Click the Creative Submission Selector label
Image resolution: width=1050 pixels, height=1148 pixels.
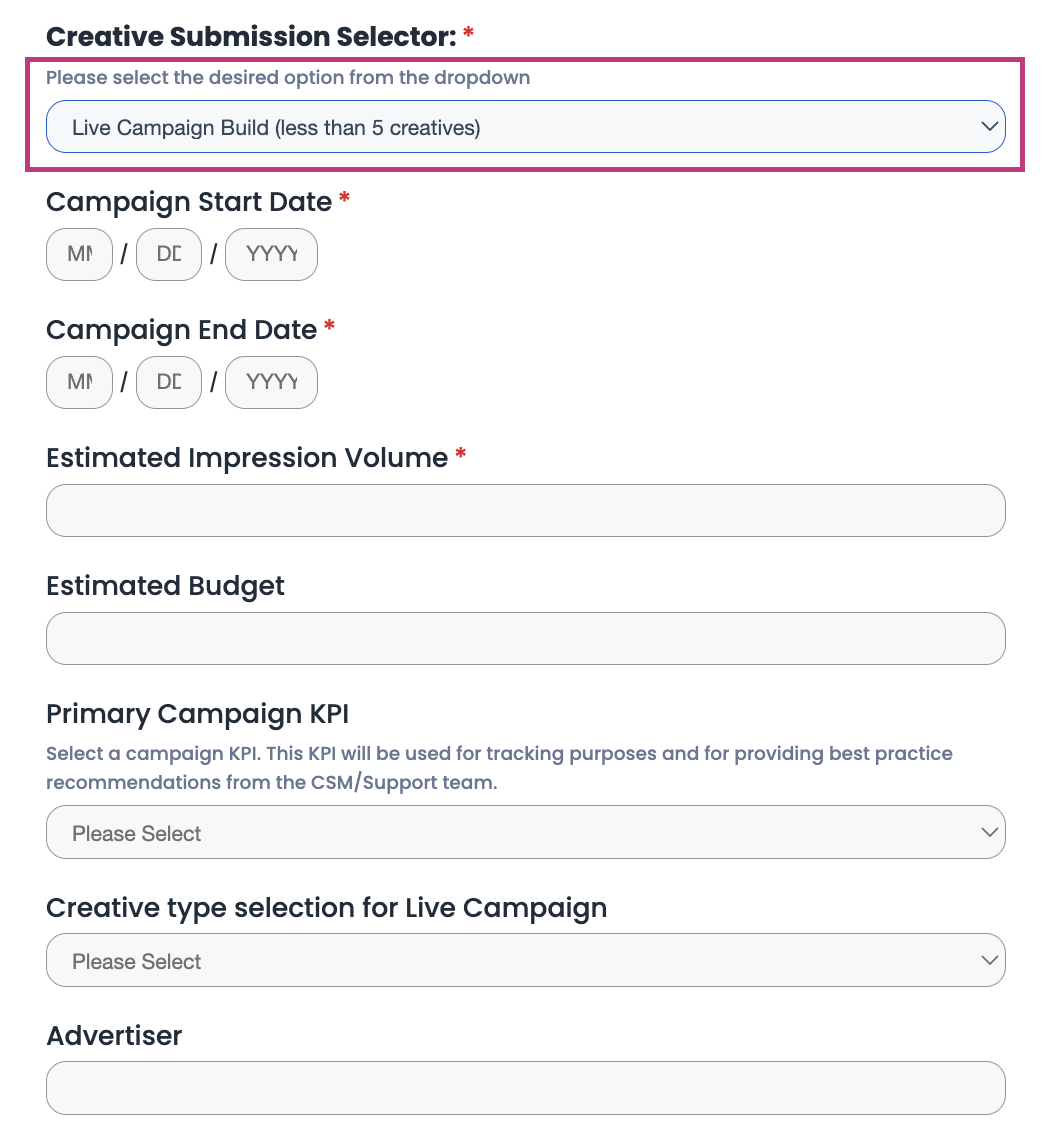[x=250, y=37]
